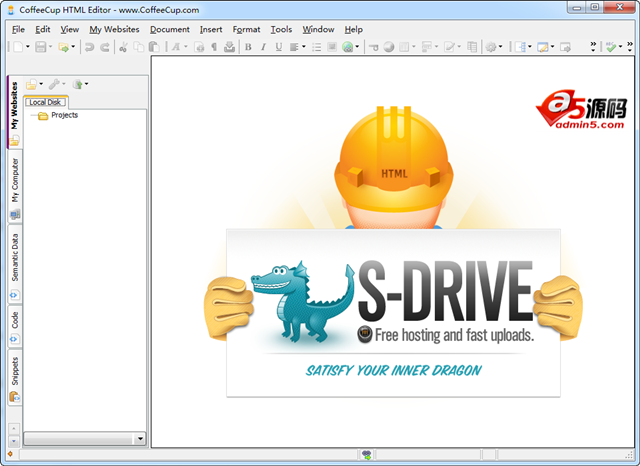The height and width of the screenshot is (466, 640).
Task: Open the Format menu
Action: (x=247, y=29)
